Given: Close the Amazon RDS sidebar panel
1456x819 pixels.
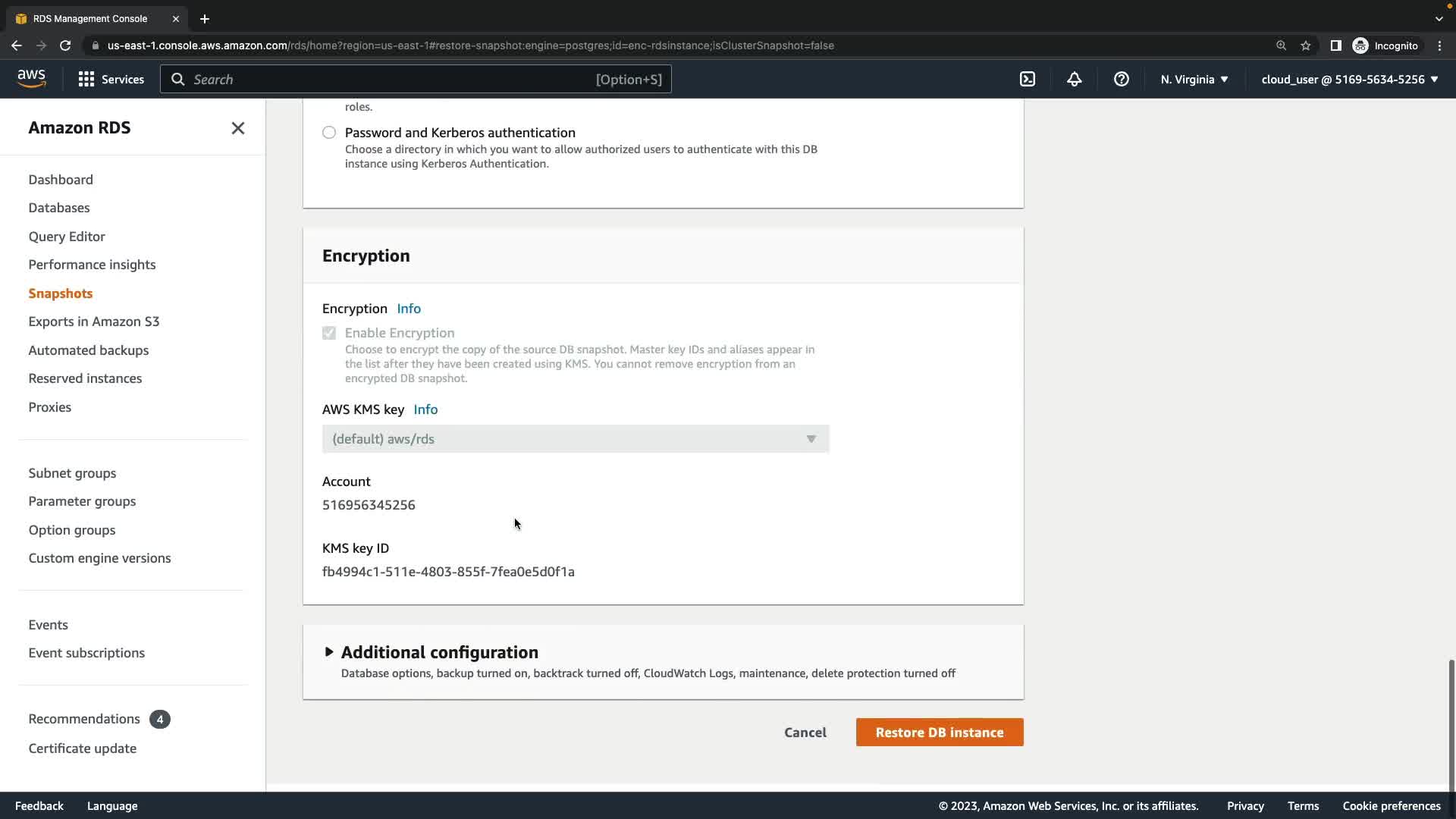Looking at the screenshot, I should tap(237, 128).
